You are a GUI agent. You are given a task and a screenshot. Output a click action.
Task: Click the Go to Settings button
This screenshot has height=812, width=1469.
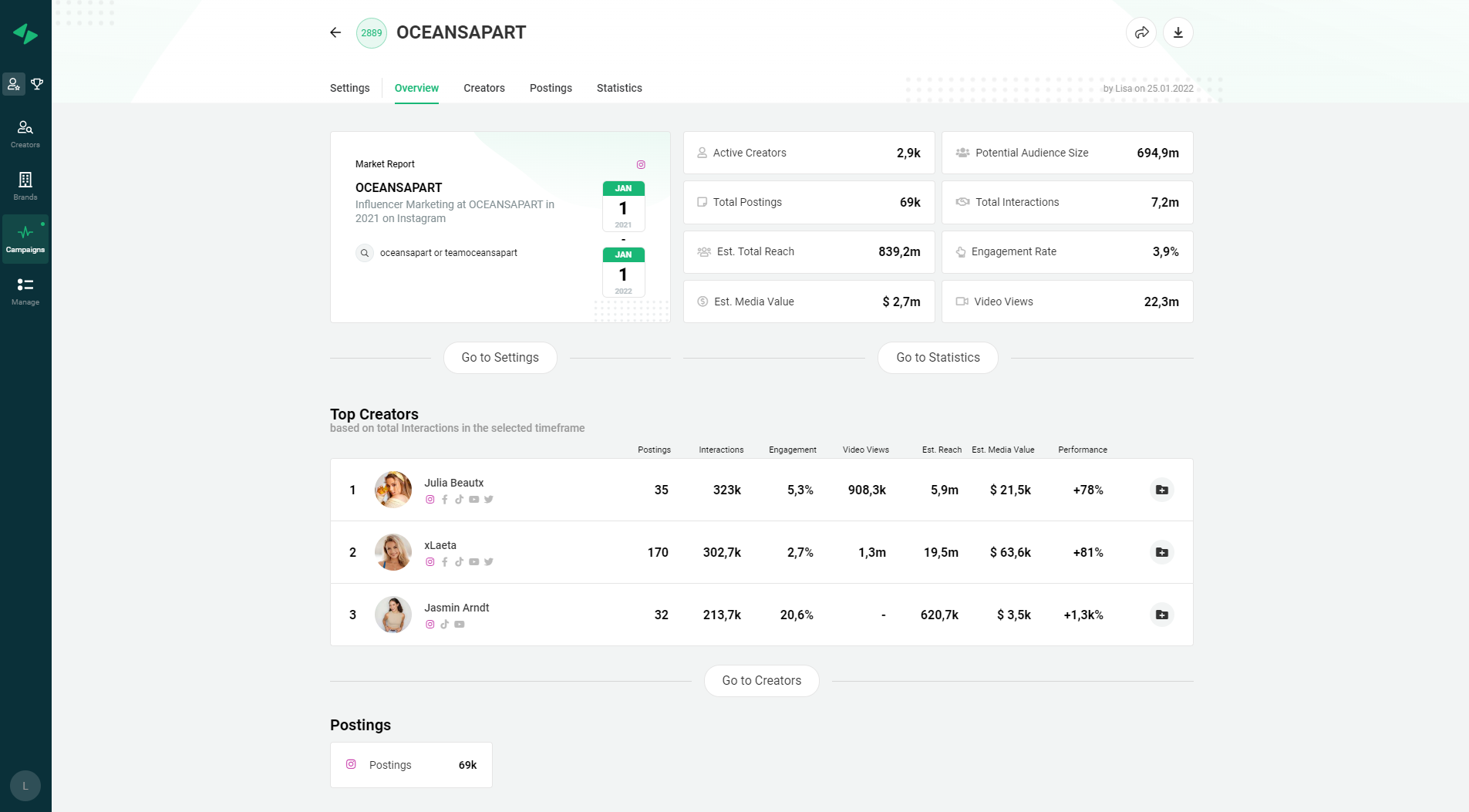click(x=500, y=358)
